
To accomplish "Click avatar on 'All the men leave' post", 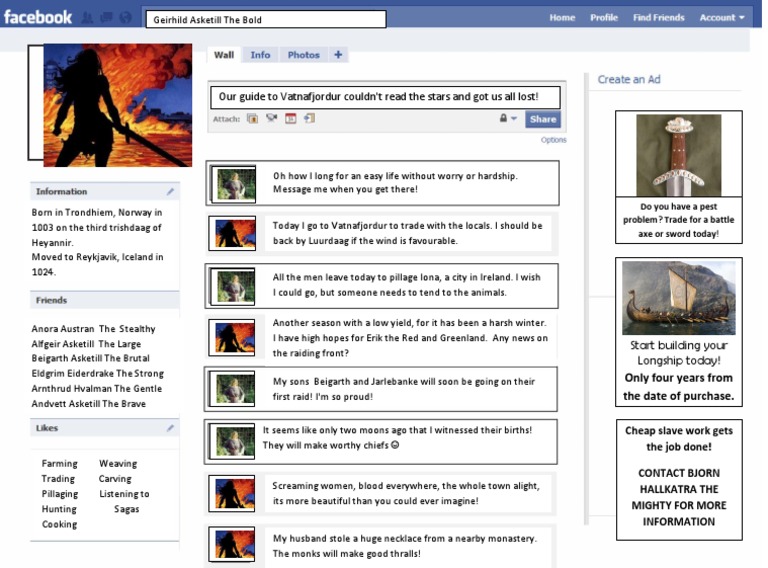I will [233, 287].
